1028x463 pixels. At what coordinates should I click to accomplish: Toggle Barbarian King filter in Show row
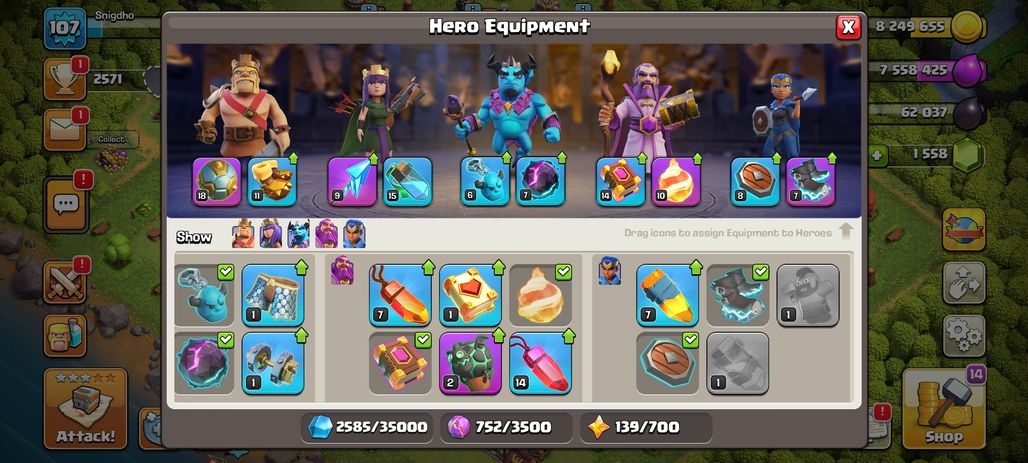(x=243, y=233)
